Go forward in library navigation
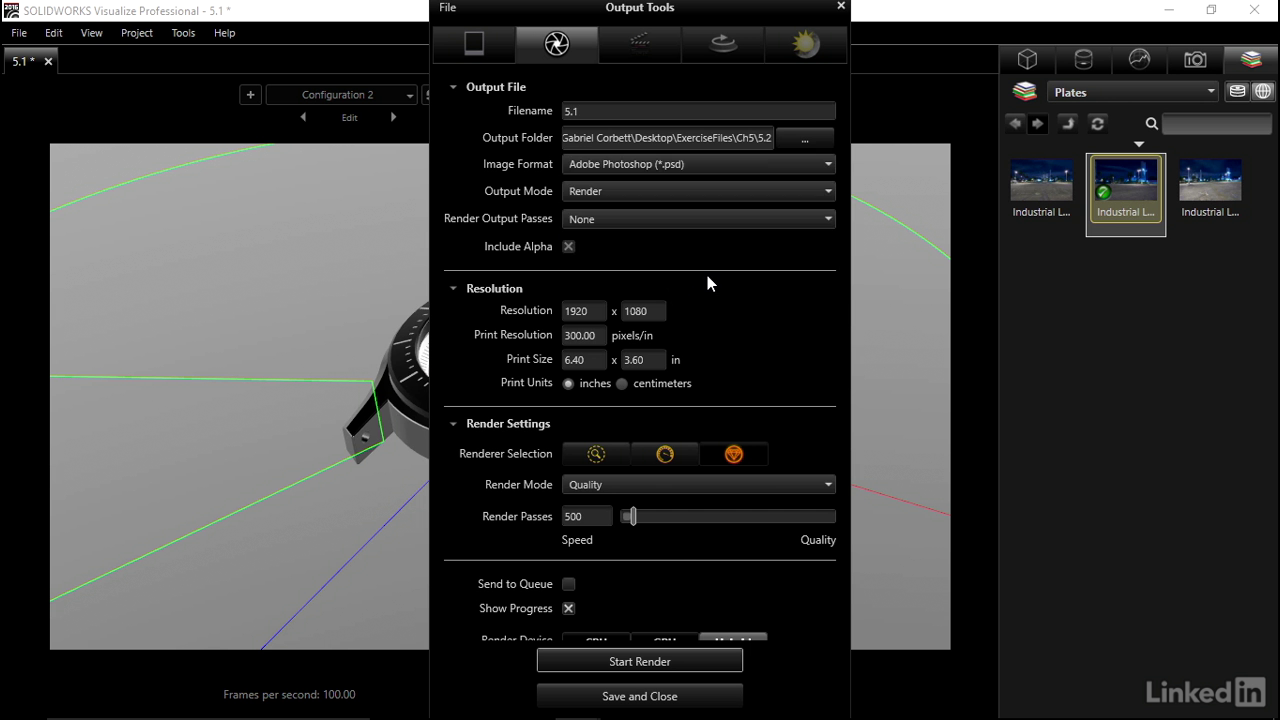This screenshot has width=1280, height=720. 1038,124
